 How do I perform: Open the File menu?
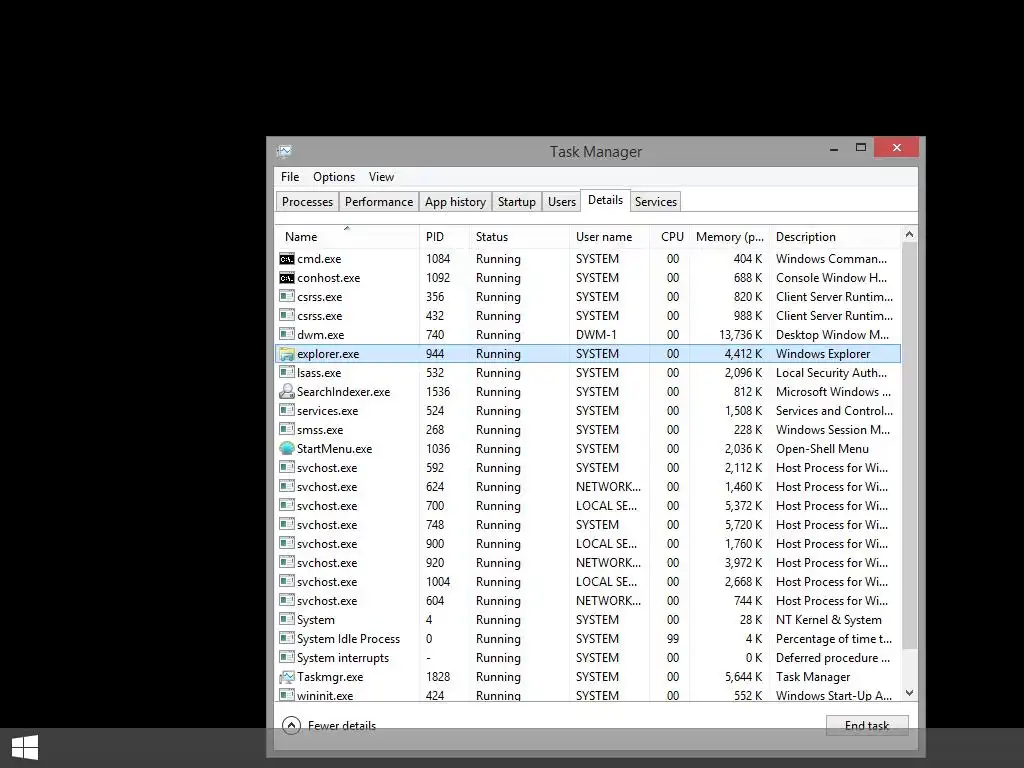290,177
